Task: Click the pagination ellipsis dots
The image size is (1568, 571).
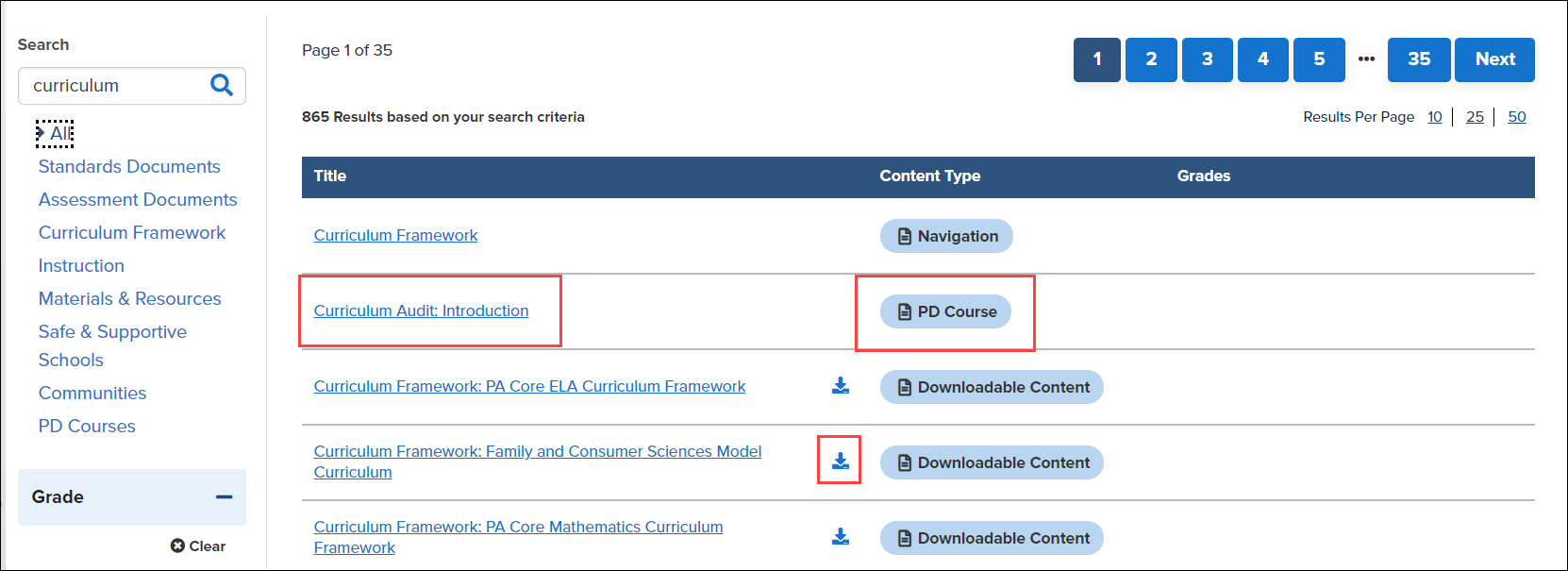Action: [1366, 59]
